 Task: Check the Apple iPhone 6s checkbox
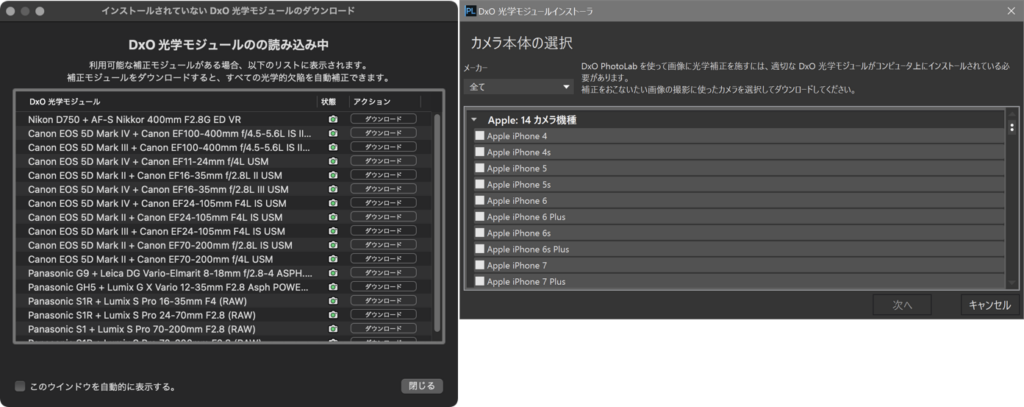(480, 233)
